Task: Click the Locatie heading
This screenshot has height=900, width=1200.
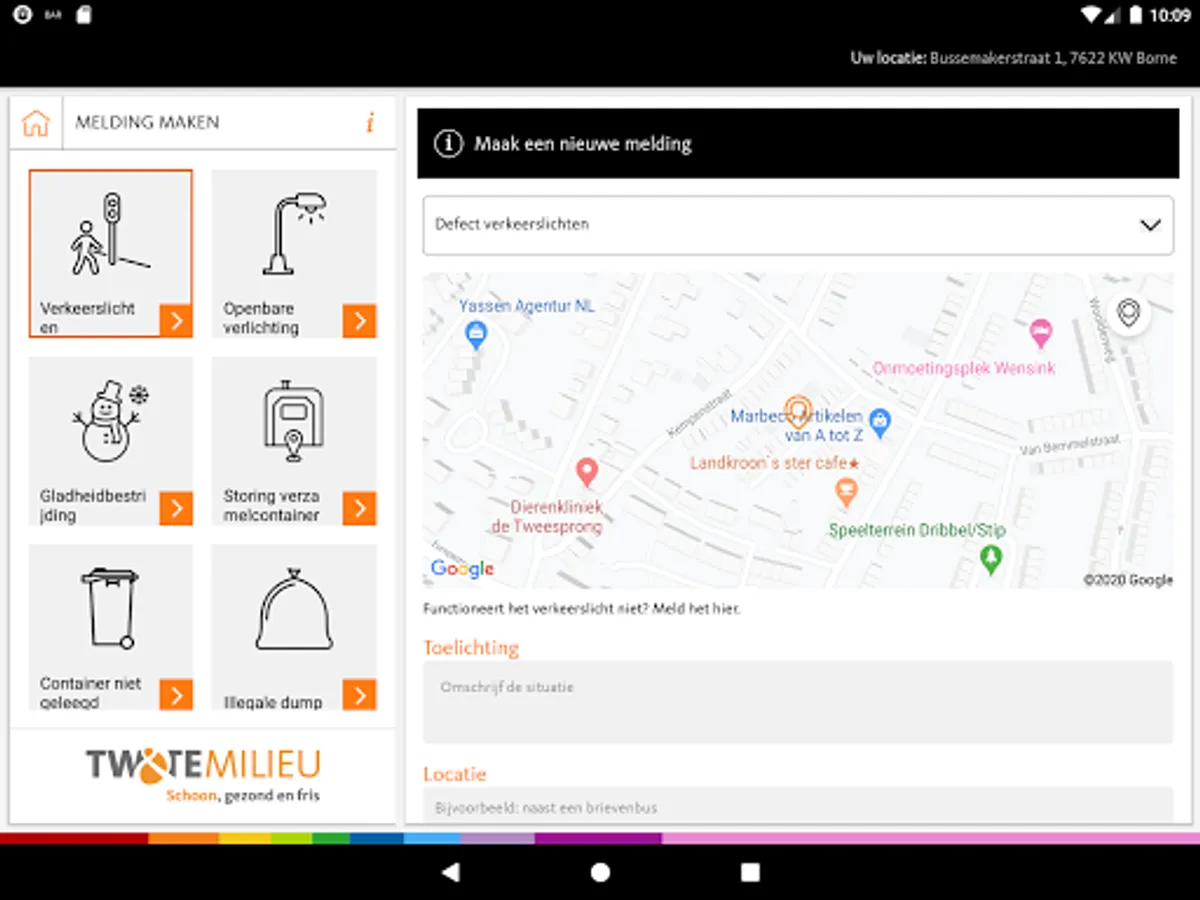Action: point(455,774)
